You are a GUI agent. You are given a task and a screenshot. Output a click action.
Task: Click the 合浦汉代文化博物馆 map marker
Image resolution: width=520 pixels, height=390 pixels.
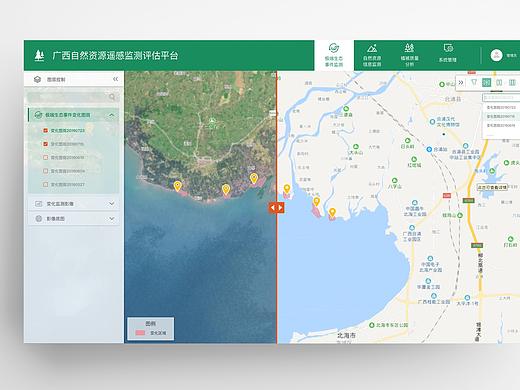point(432,122)
